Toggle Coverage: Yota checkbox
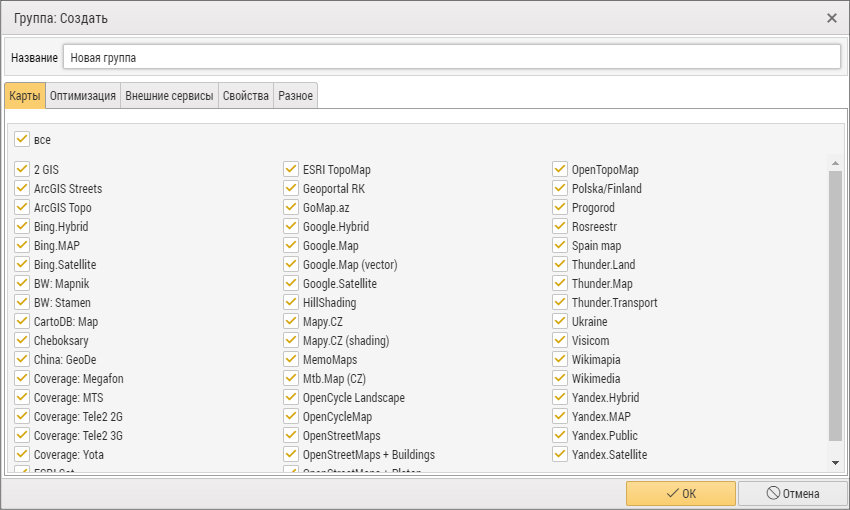The height and width of the screenshot is (510, 850). [x=22, y=454]
